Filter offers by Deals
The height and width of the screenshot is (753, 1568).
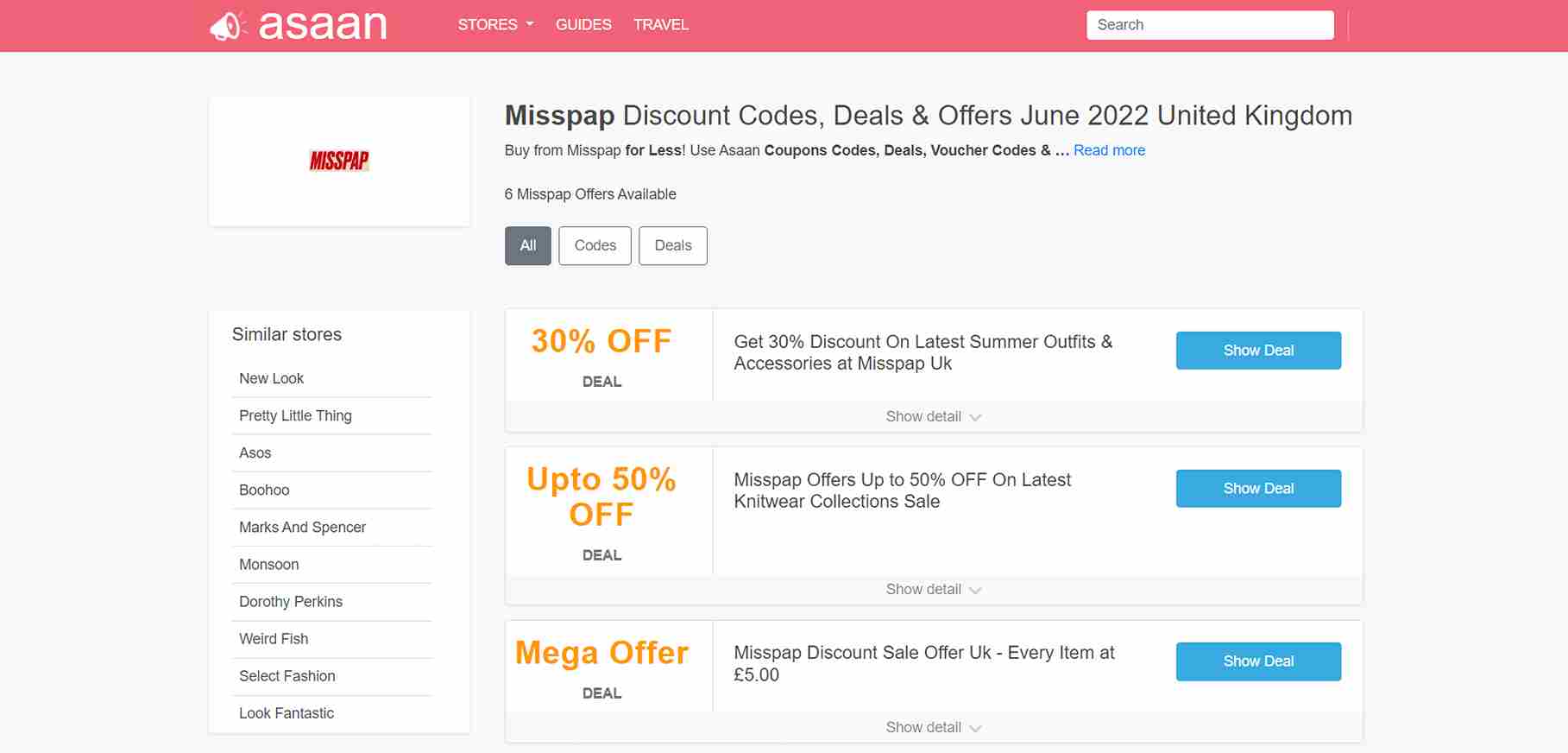click(x=673, y=246)
